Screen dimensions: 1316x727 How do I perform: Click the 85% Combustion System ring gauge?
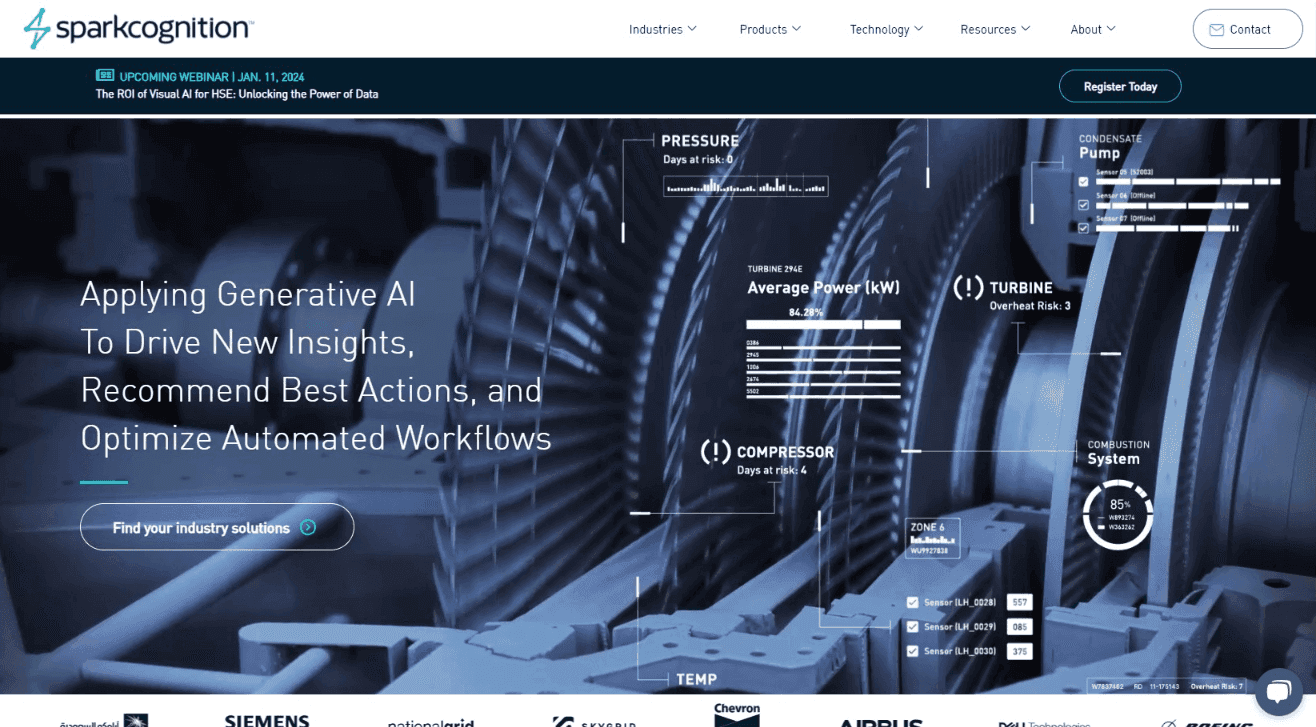click(1118, 515)
